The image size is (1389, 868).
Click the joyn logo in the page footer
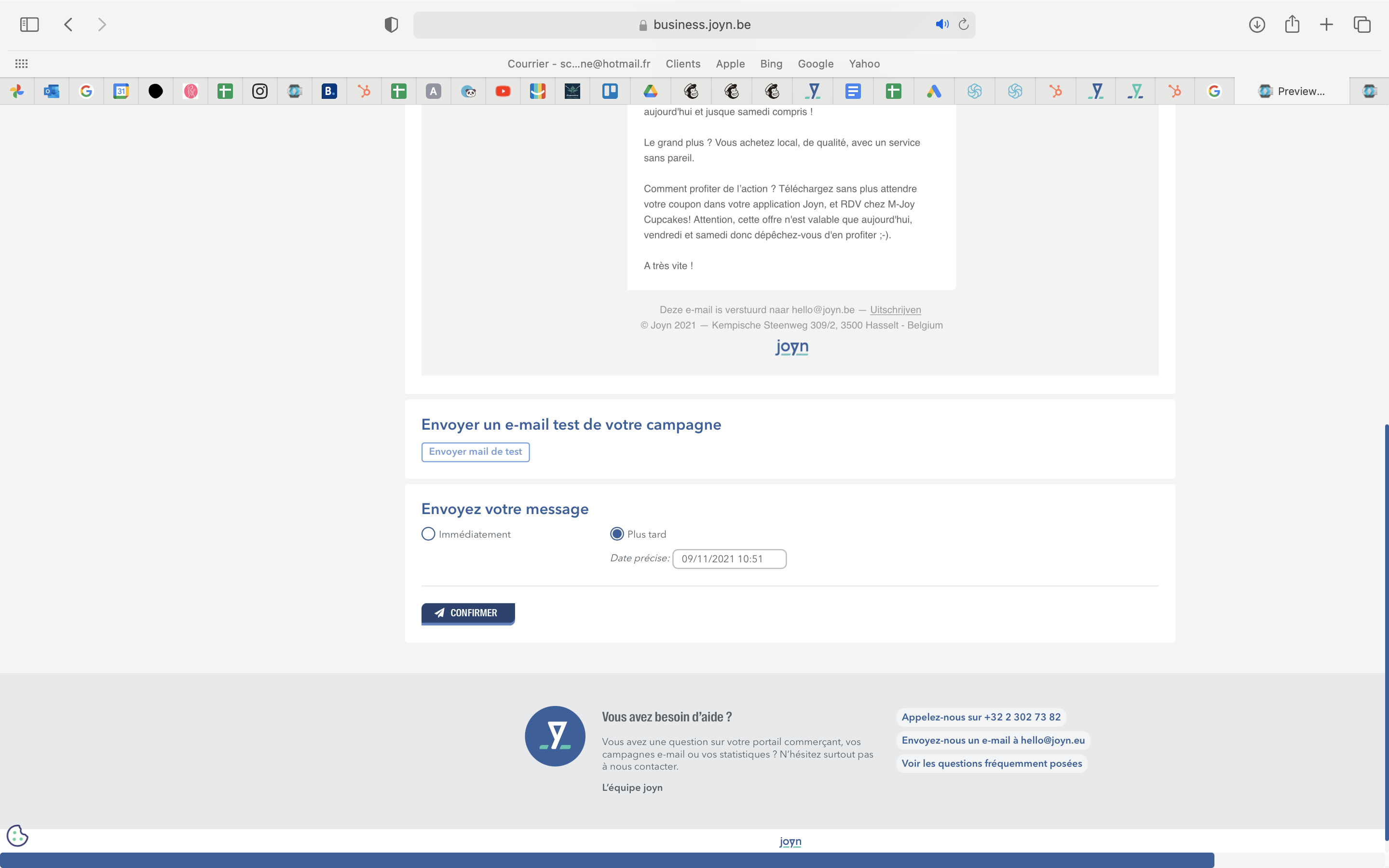790,841
